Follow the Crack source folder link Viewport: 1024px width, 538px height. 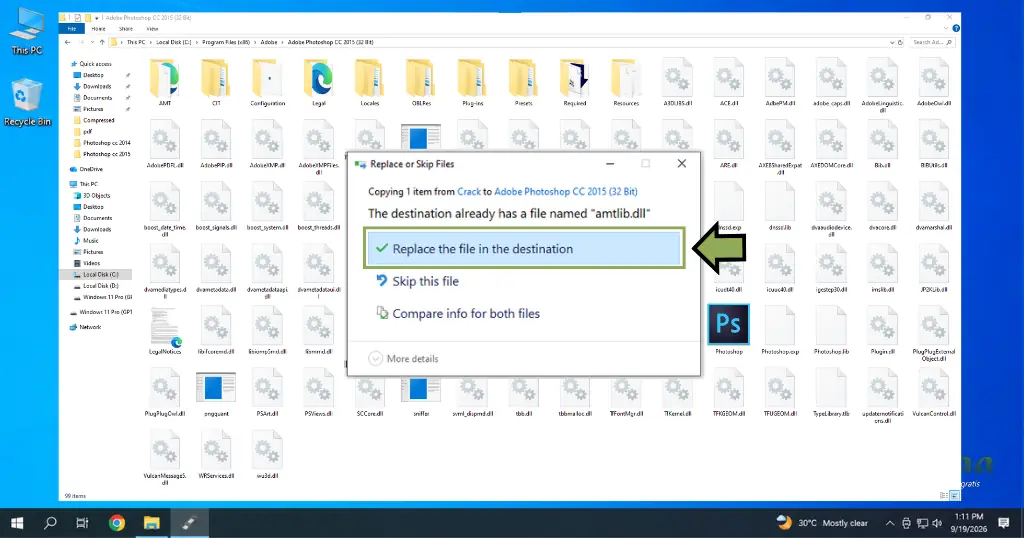[x=469, y=191]
